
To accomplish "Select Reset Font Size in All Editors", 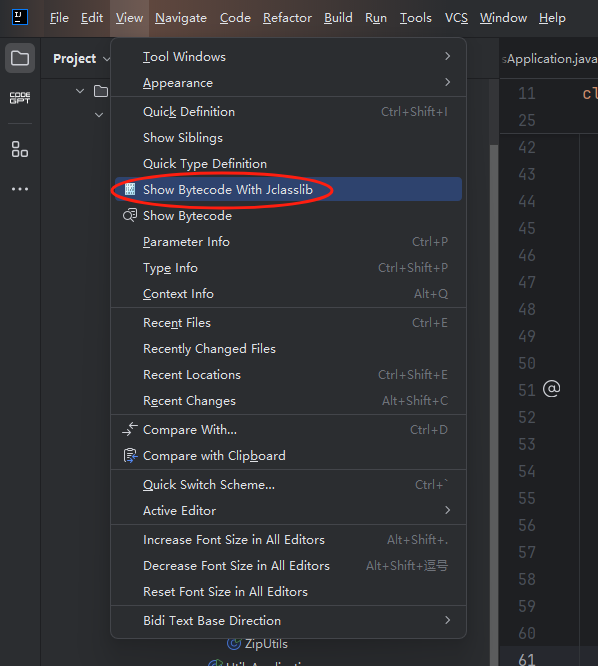I will (288, 591).
